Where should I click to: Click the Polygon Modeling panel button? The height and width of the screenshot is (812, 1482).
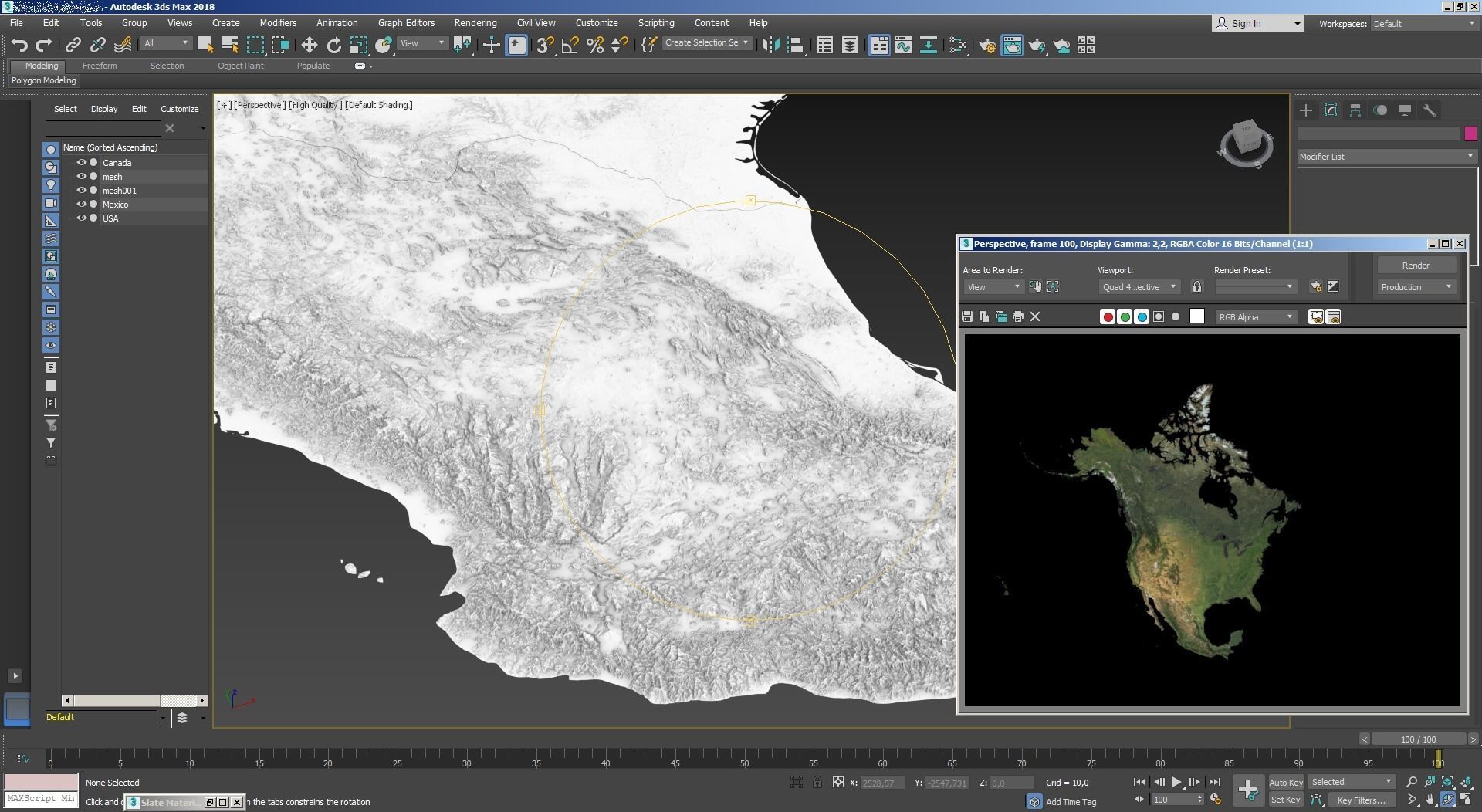[x=44, y=80]
